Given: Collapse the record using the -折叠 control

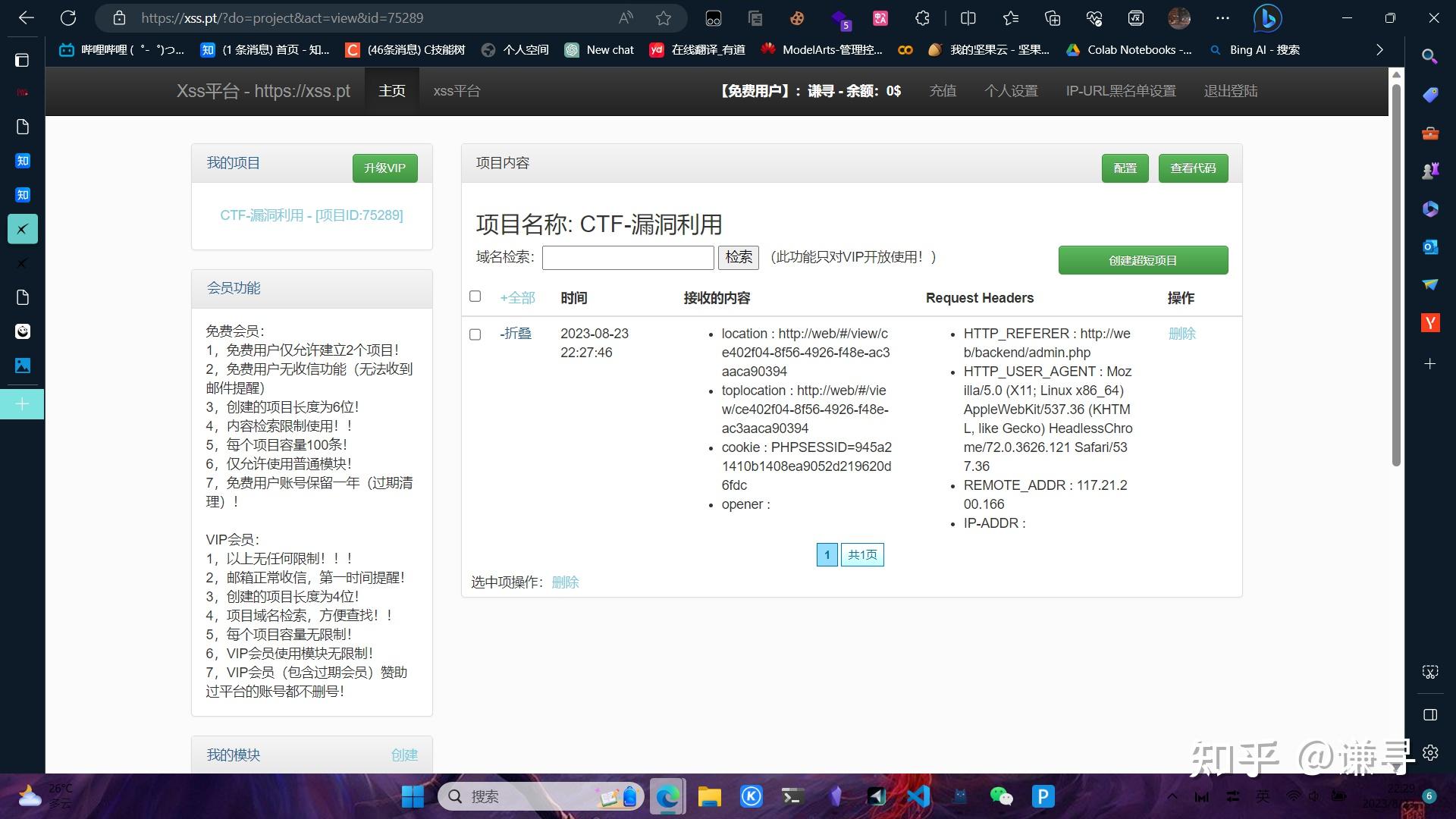Looking at the screenshot, I should point(517,334).
